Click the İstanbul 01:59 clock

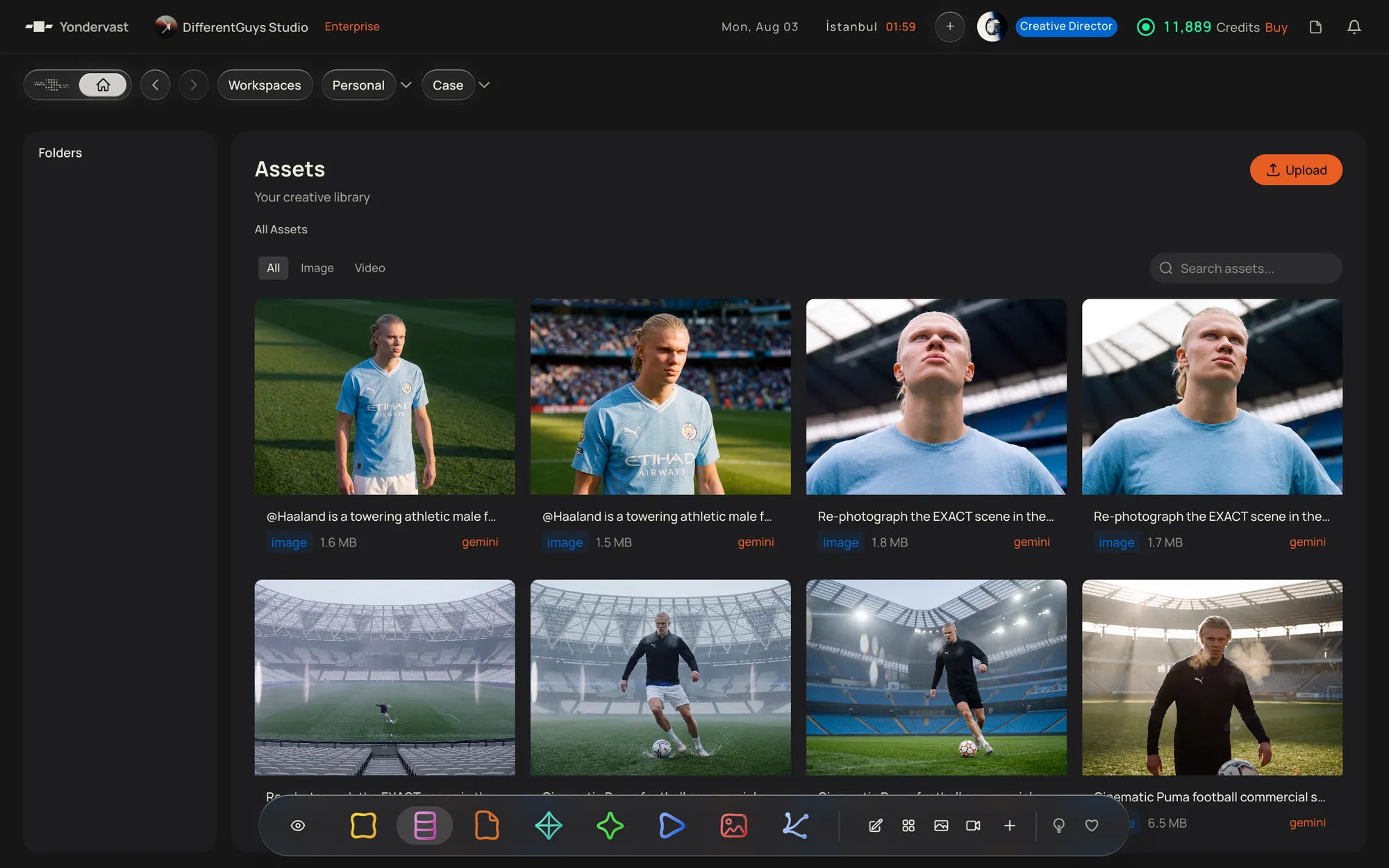tap(870, 27)
